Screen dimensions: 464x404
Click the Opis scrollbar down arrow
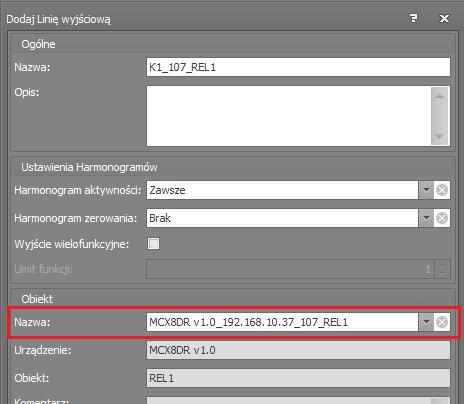tap(439, 136)
